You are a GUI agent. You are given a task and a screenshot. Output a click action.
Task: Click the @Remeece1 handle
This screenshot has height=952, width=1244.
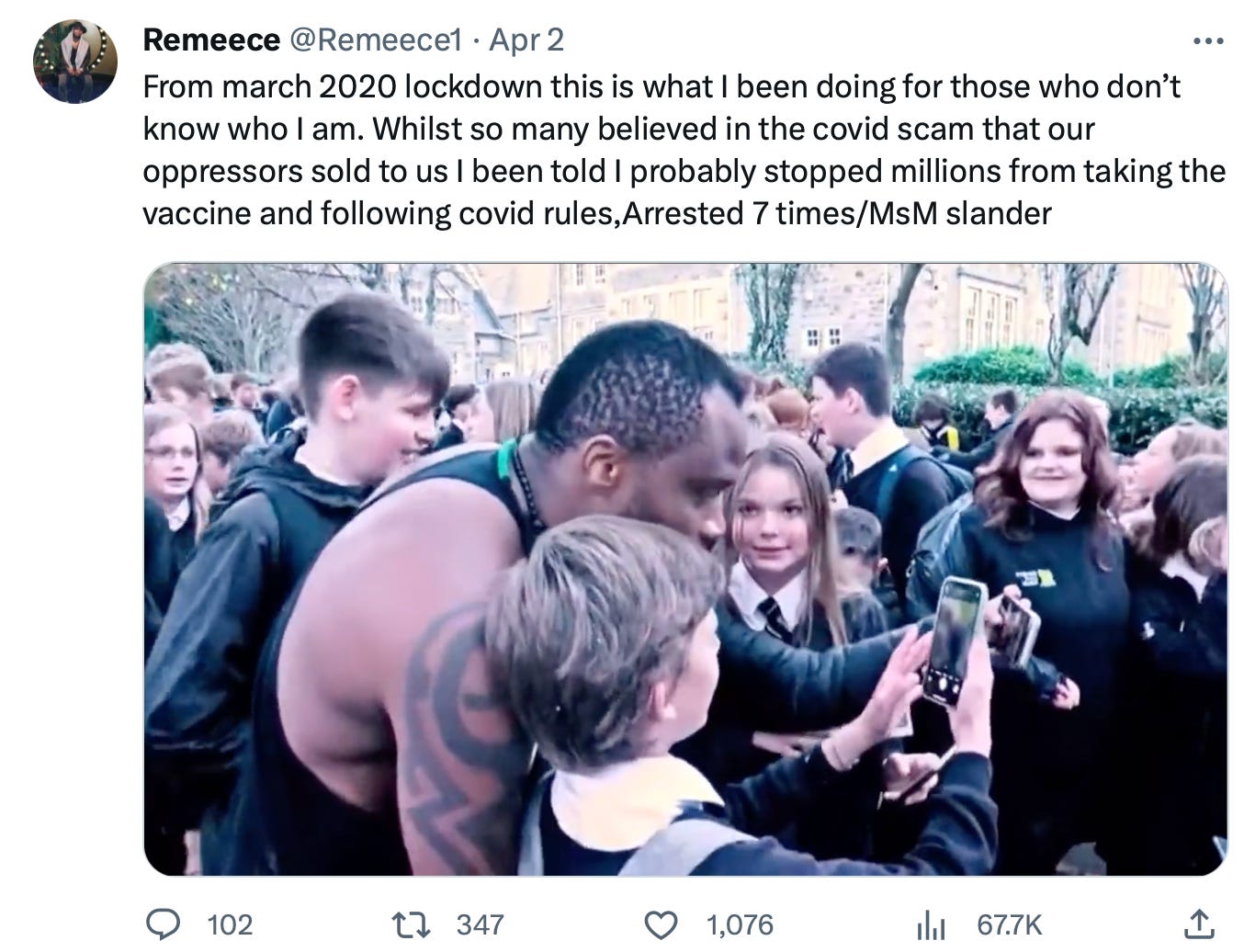[x=374, y=40]
